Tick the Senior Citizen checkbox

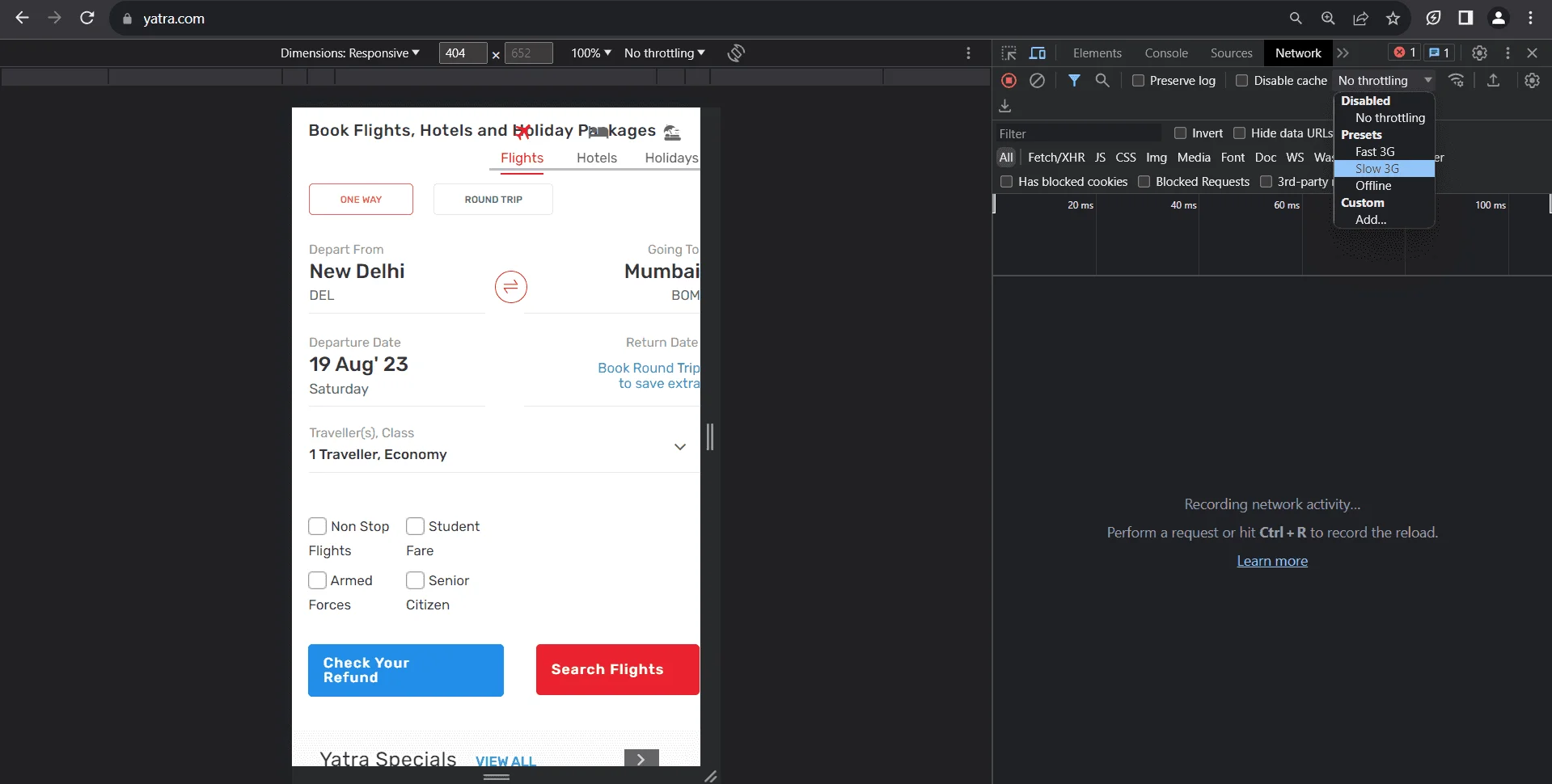415,580
